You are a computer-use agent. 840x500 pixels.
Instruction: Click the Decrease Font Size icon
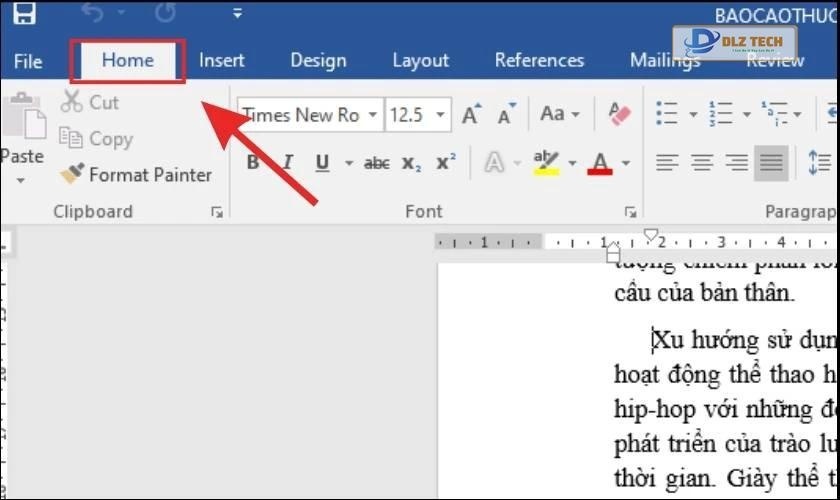tap(506, 115)
